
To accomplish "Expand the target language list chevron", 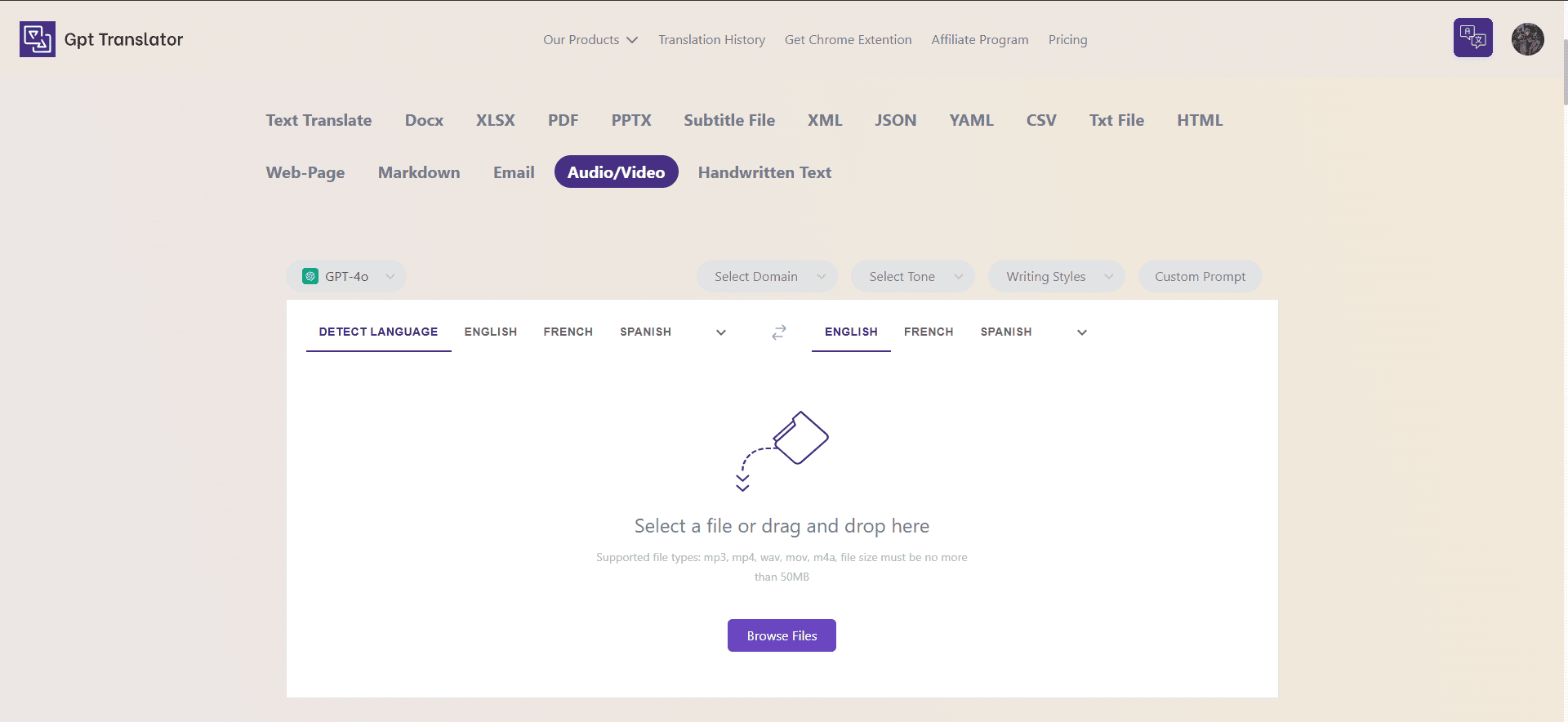I will point(1082,332).
